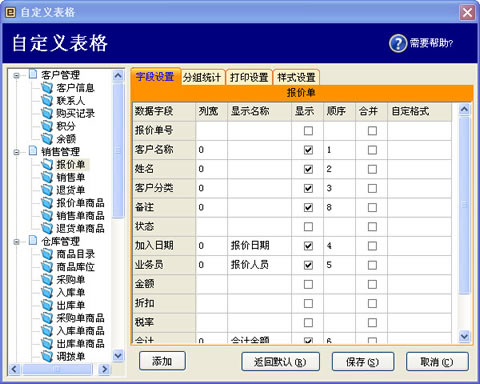The height and width of the screenshot is (384, 480).
Task: Toggle 显示 checkbox for 备注 row
Action: click(x=308, y=208)
